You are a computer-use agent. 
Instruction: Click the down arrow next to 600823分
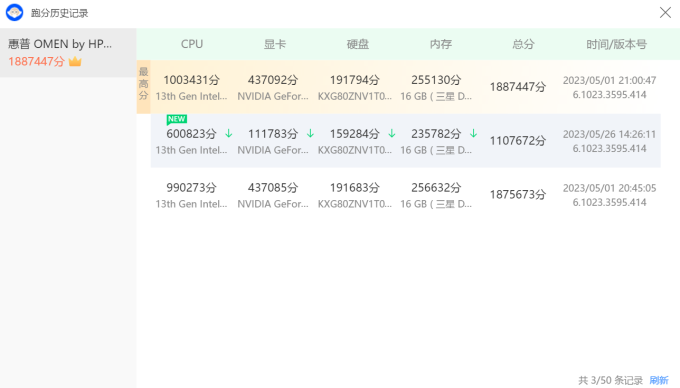coord(229,134)
